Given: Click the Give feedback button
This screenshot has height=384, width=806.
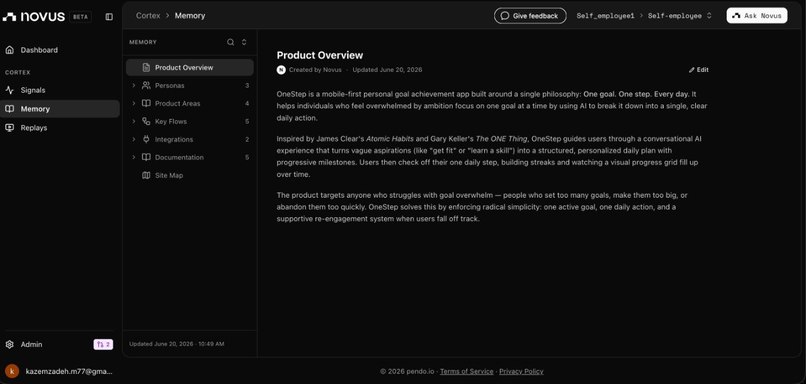Looking at the screenshot, I should pyautogui.click(x=530, y=16).
